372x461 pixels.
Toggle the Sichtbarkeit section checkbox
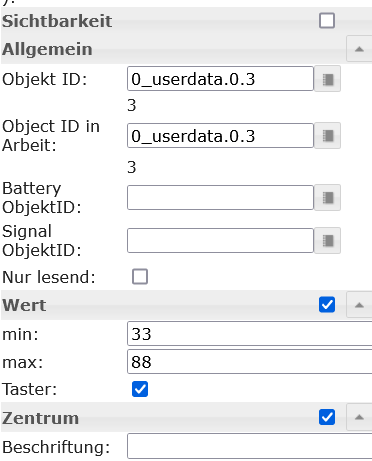coord(327,21)
